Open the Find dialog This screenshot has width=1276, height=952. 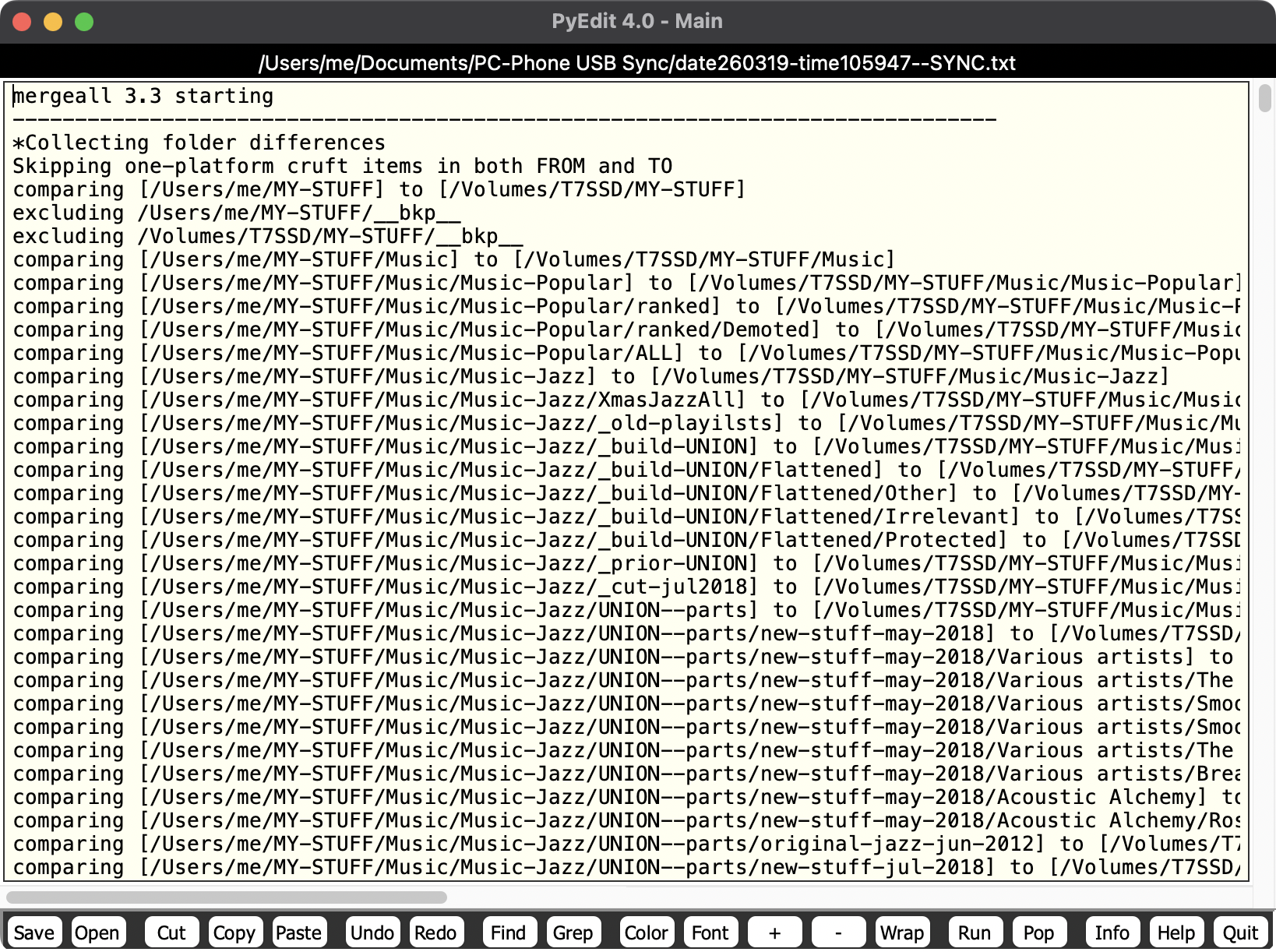click(x=509, y=933)
